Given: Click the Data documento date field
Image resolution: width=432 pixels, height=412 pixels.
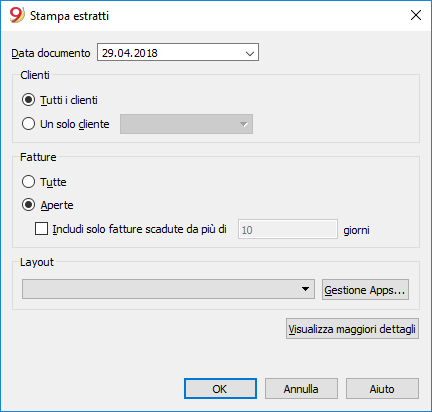Looking at the screenshot, I should click(x=178, y=52).
